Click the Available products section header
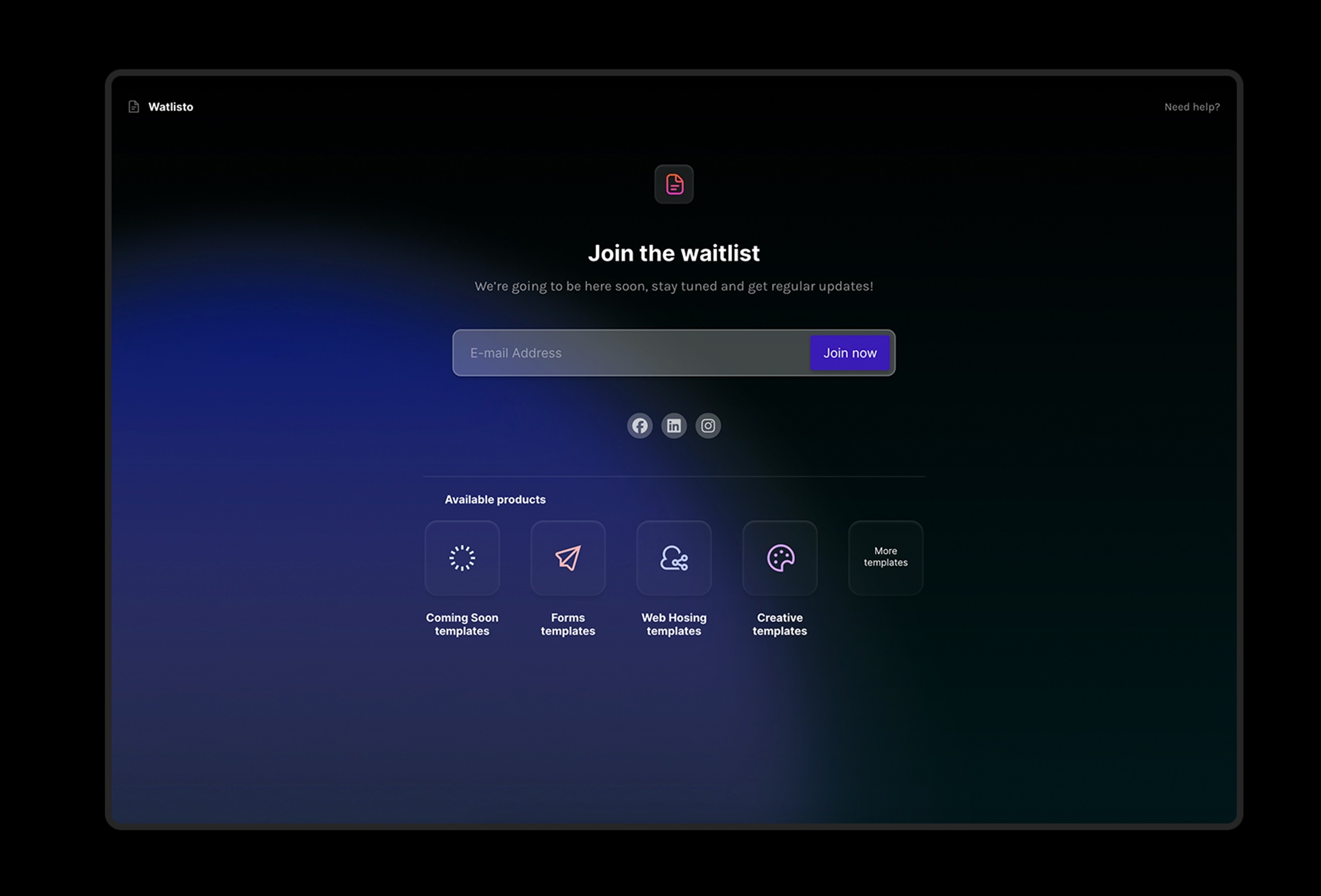 click(495, 499)
